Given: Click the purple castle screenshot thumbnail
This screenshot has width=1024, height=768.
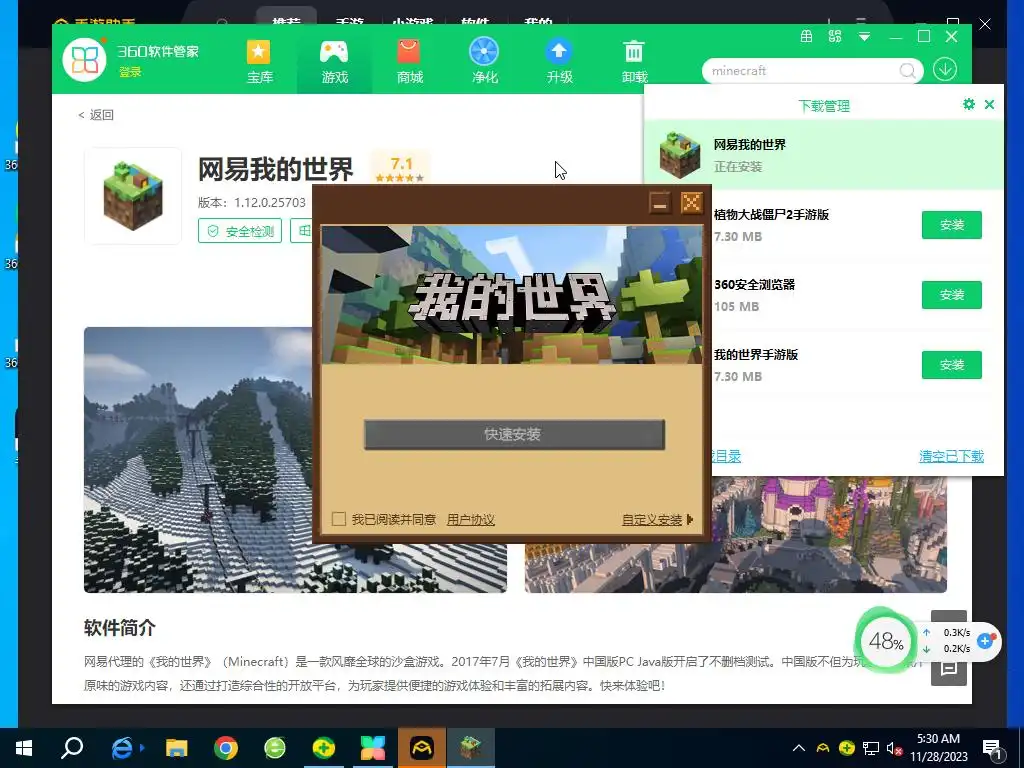Looking at the screenshot, I should tap(829, 534).
